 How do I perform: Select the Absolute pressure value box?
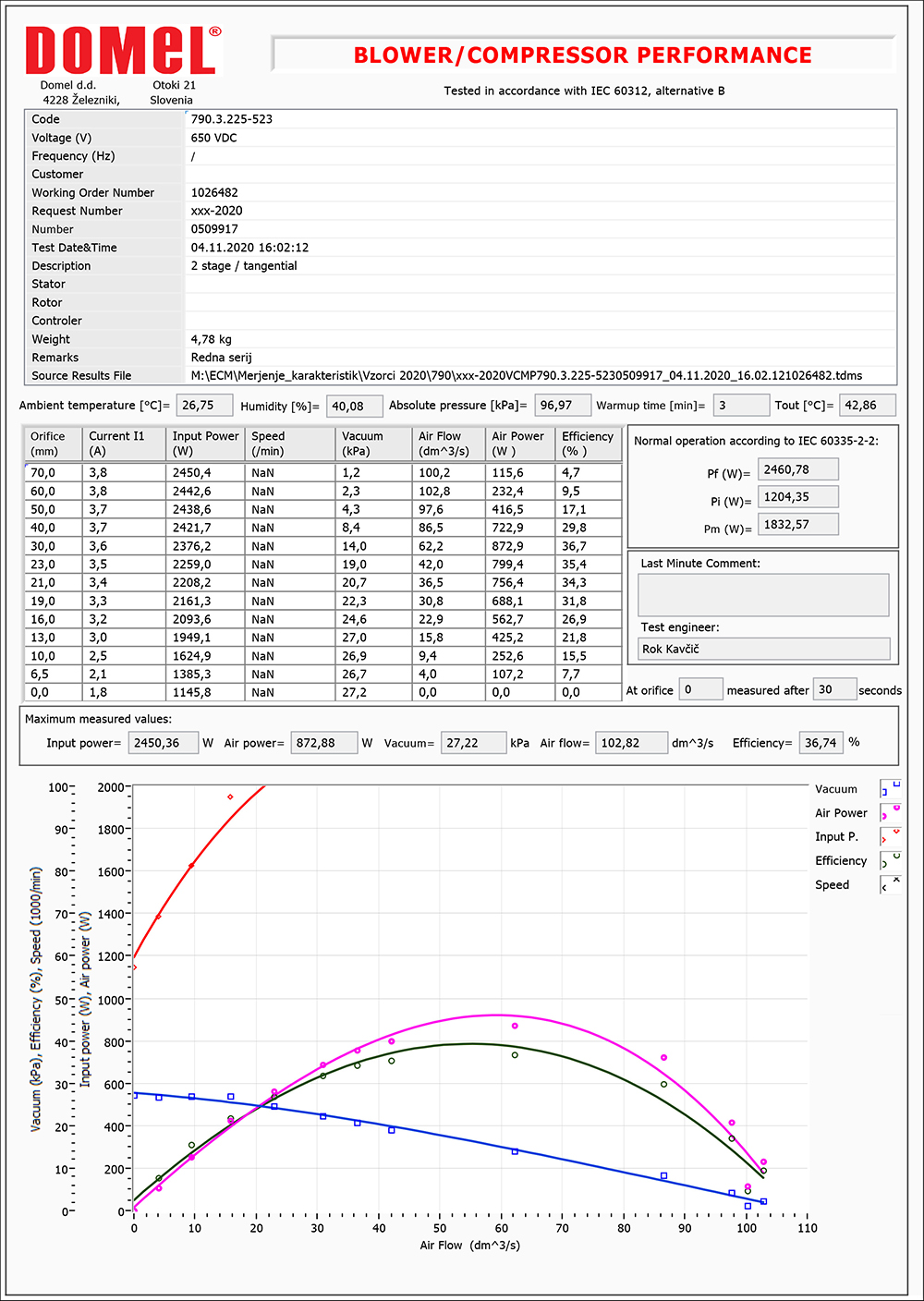point(562,406)
